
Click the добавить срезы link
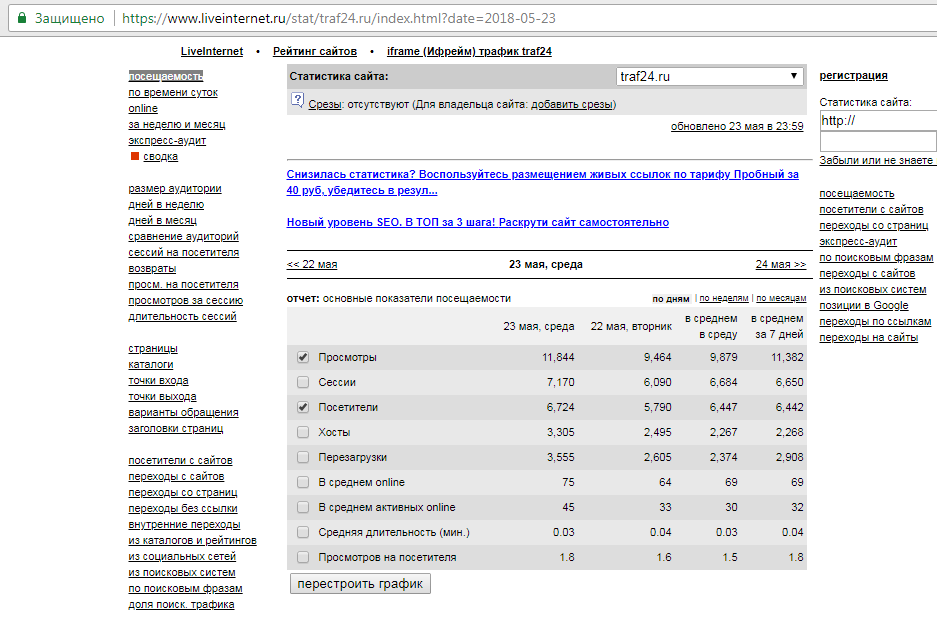pos(572,104)
